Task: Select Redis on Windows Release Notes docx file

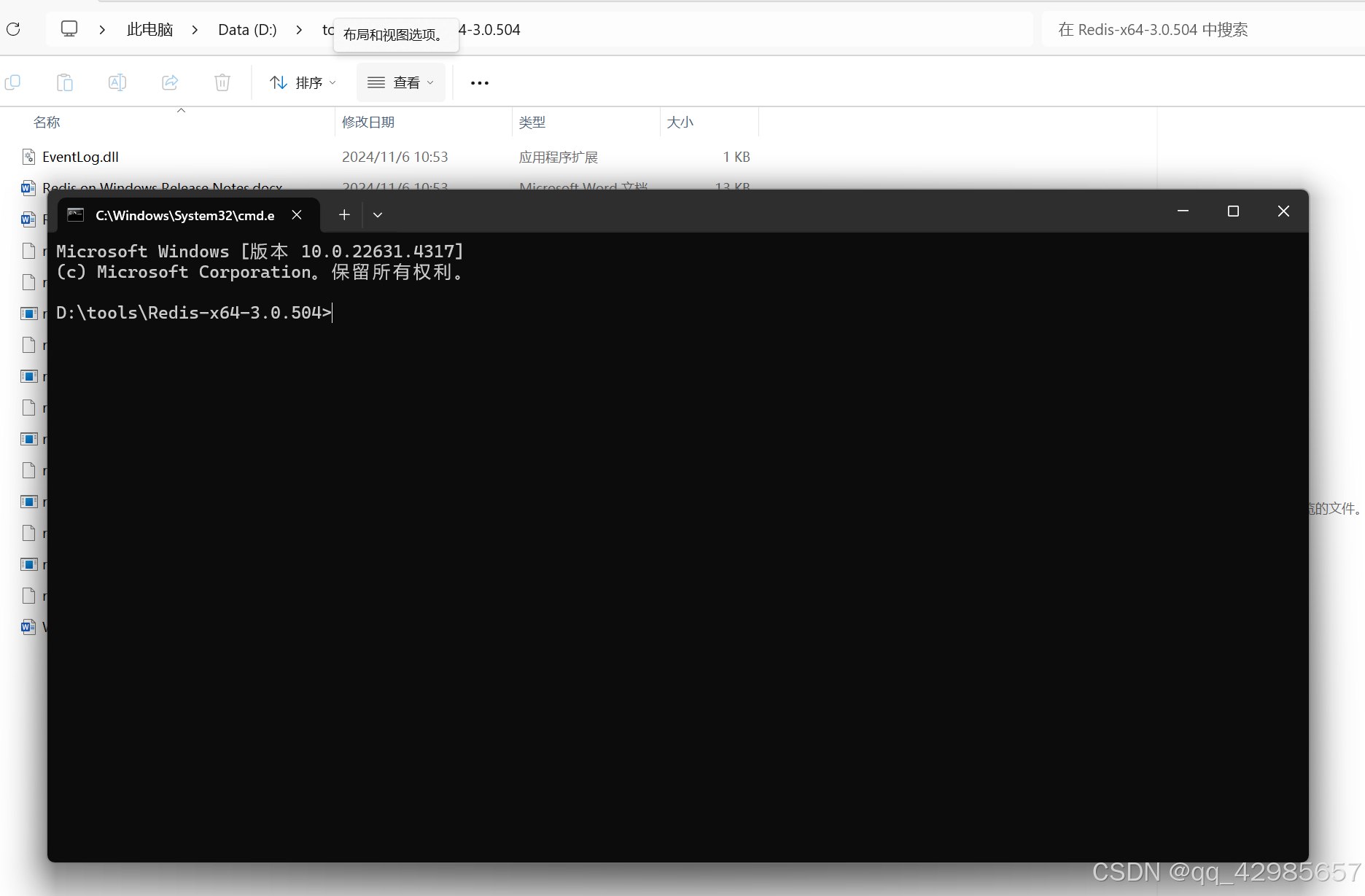Action: 162,186
